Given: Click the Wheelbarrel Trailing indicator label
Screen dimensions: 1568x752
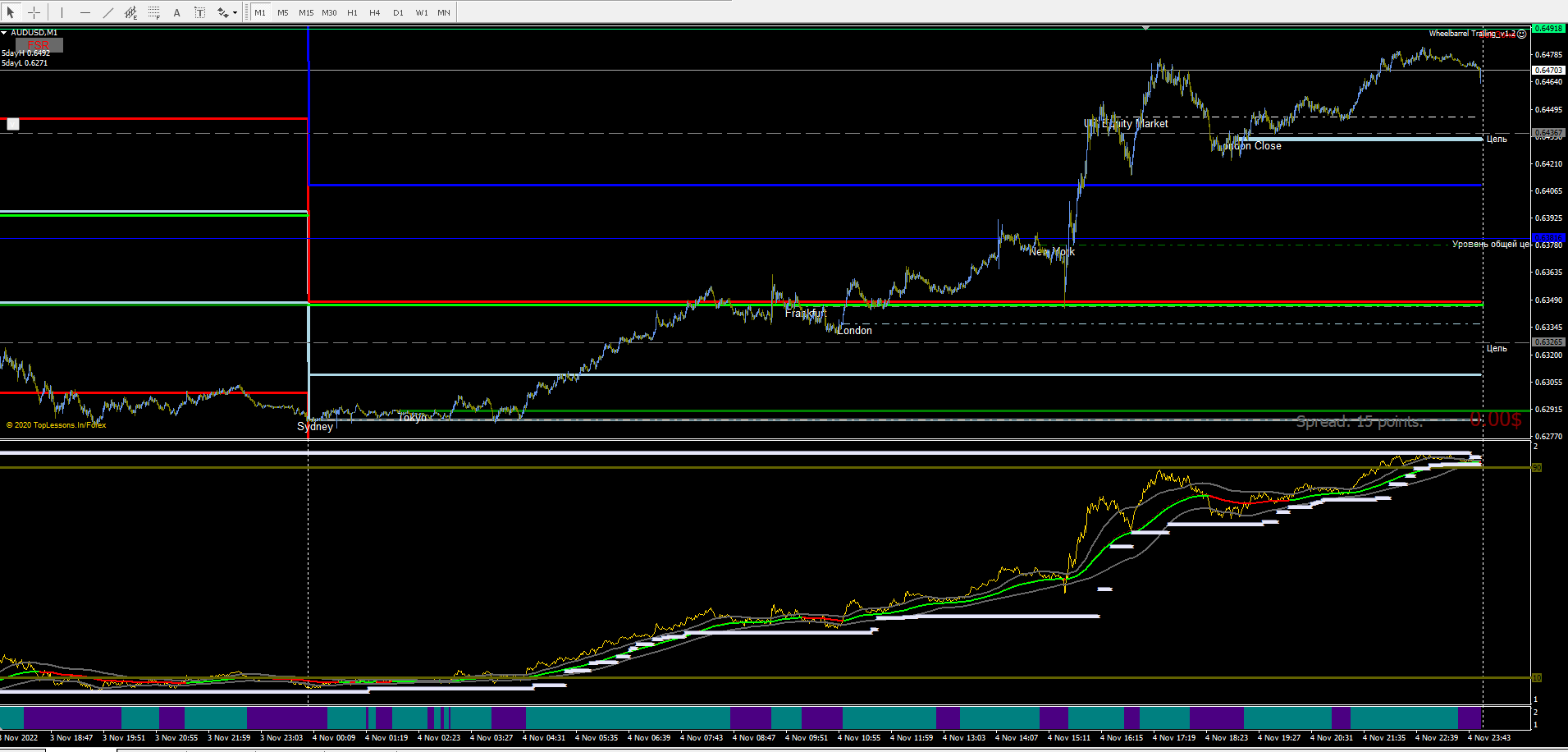Looking at the screenshot, I should click(1472, 34).
